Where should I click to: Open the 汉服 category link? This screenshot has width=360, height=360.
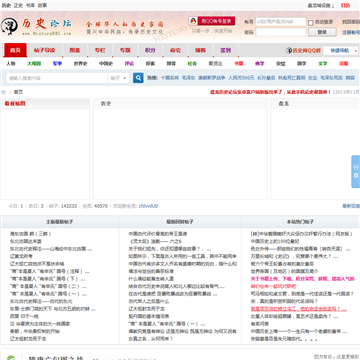point(343,64)
